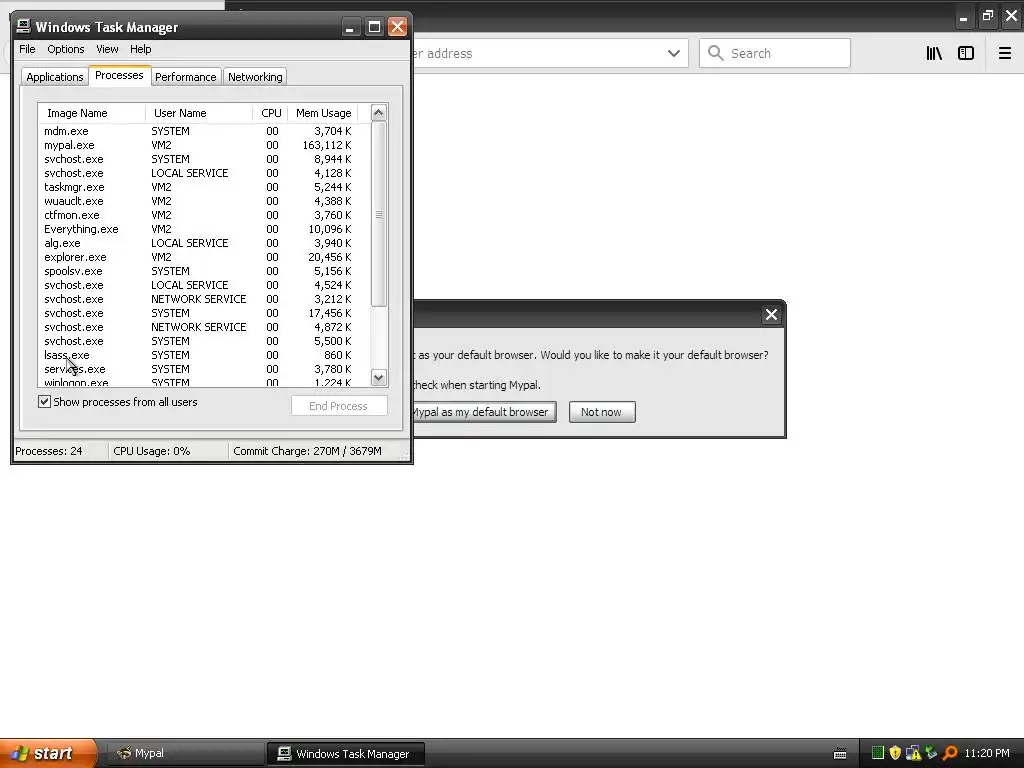1024x768 pixels.
Task: Click the keyboard language bar icon in taskbar
Action: (840, 754)
